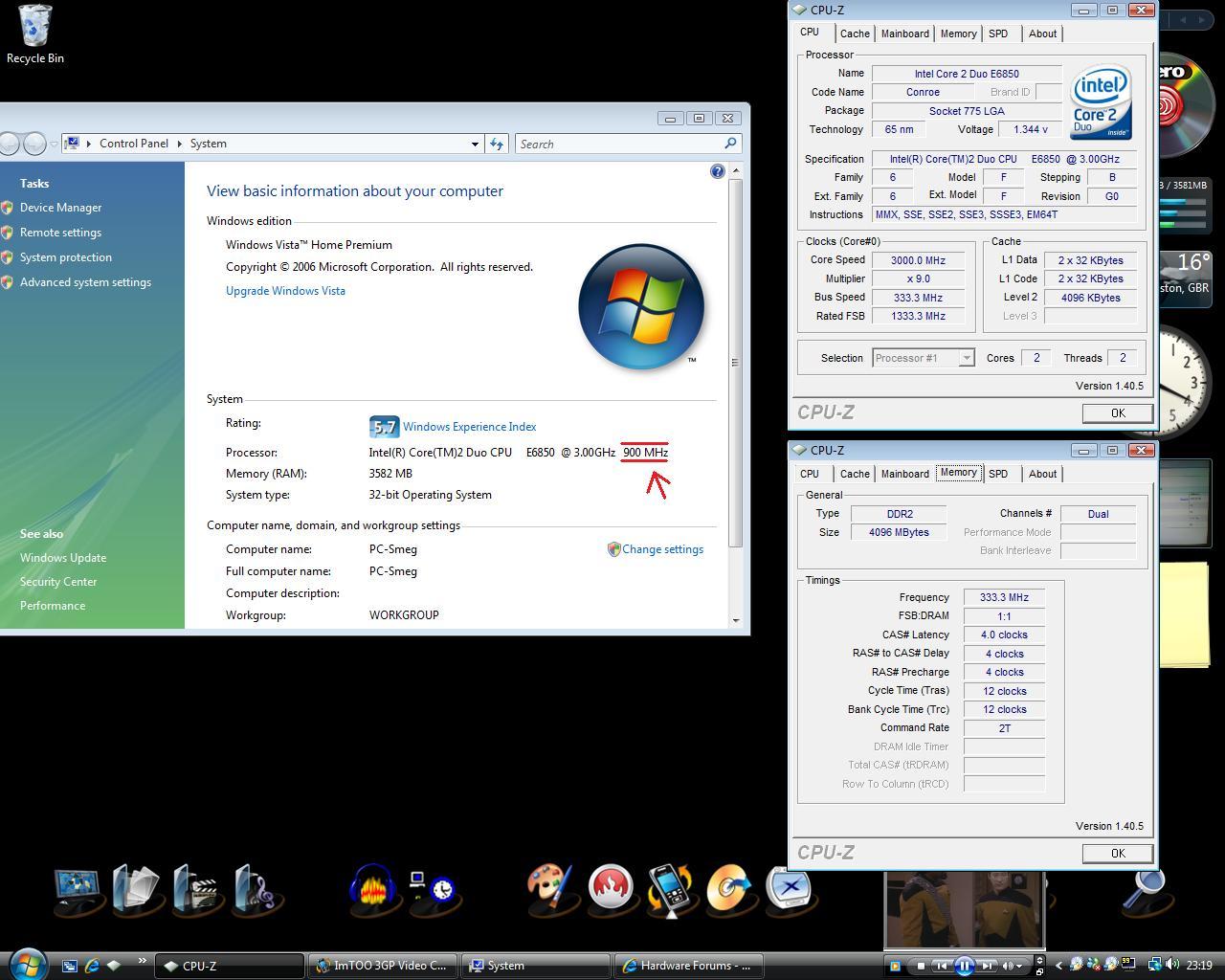Expand the quick launch overflow chevron
Screen dimensions: 1225x980
143,962
